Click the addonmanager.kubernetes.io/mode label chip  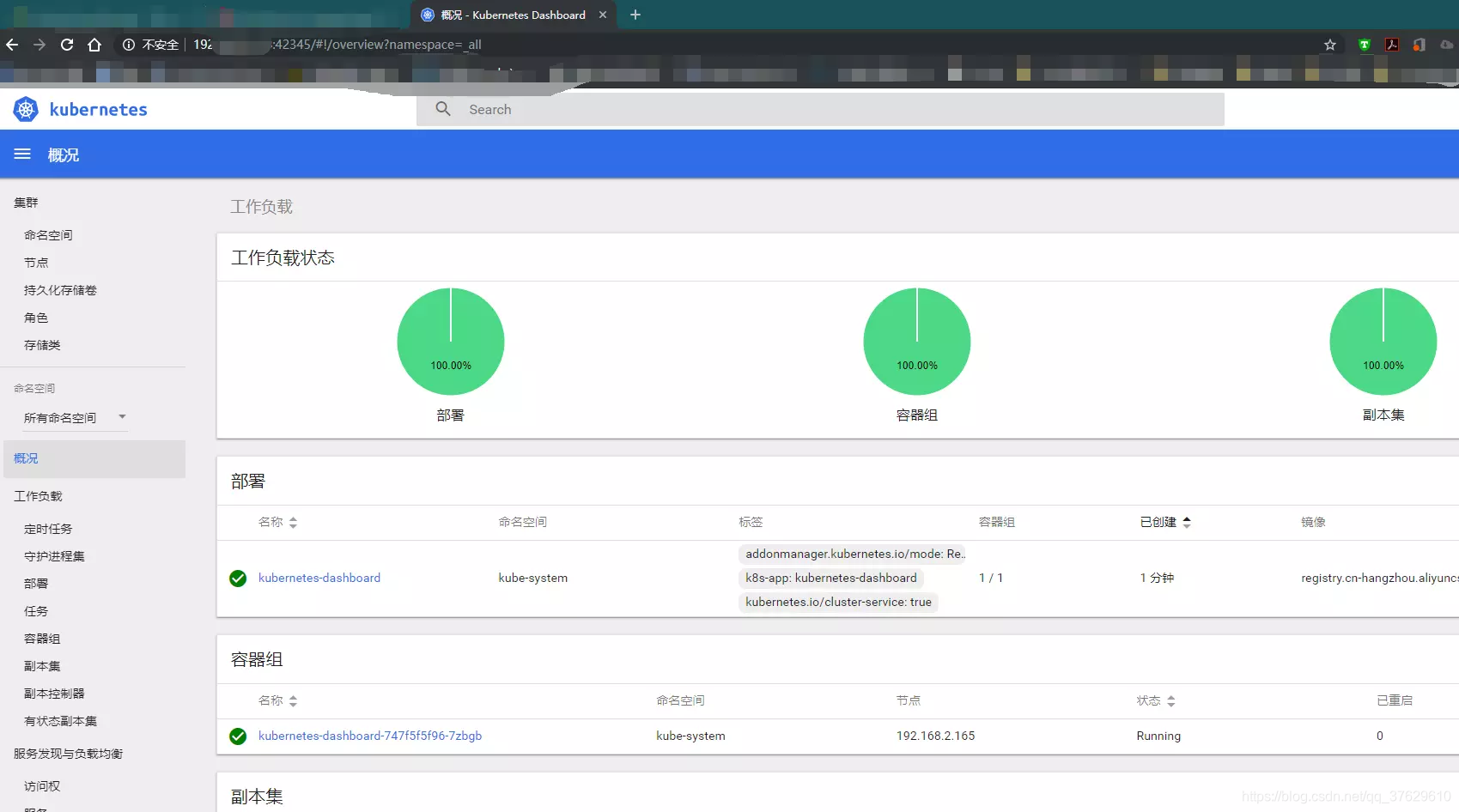click(x=853, y=554)
